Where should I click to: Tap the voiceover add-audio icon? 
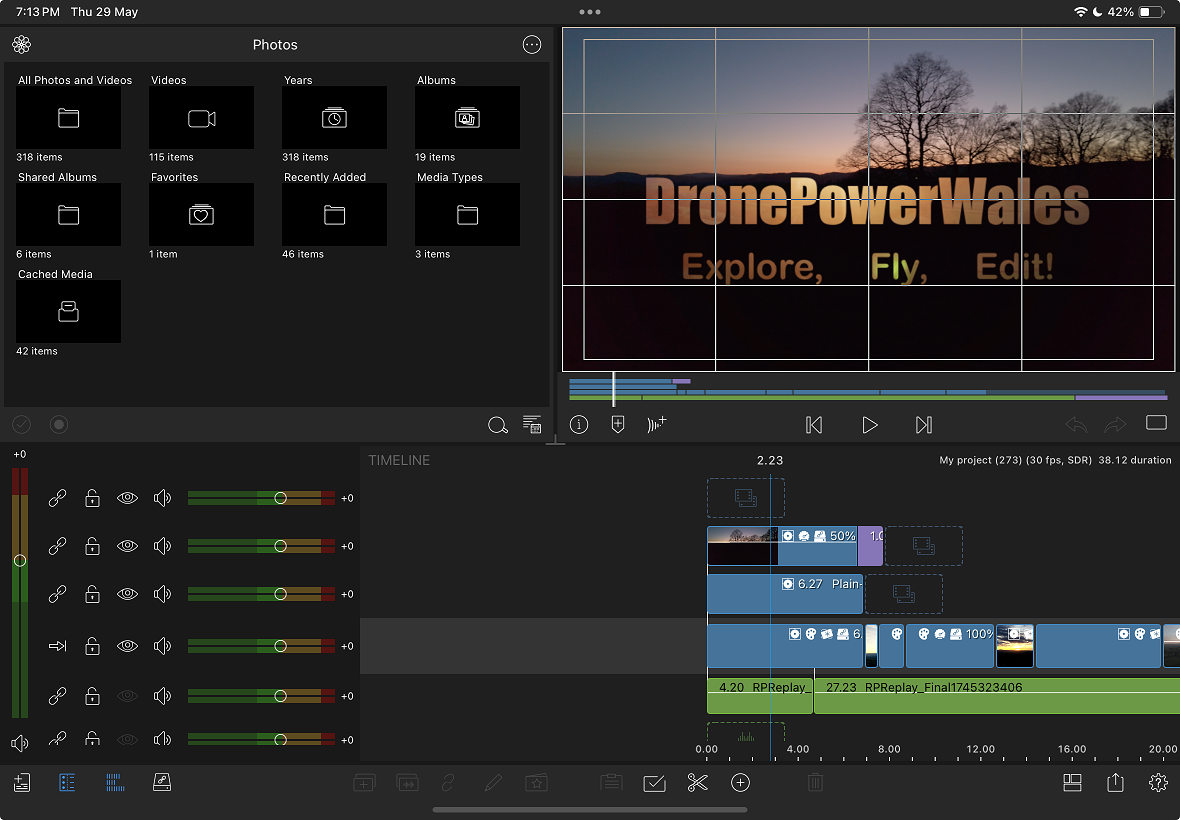click(656, 424)
